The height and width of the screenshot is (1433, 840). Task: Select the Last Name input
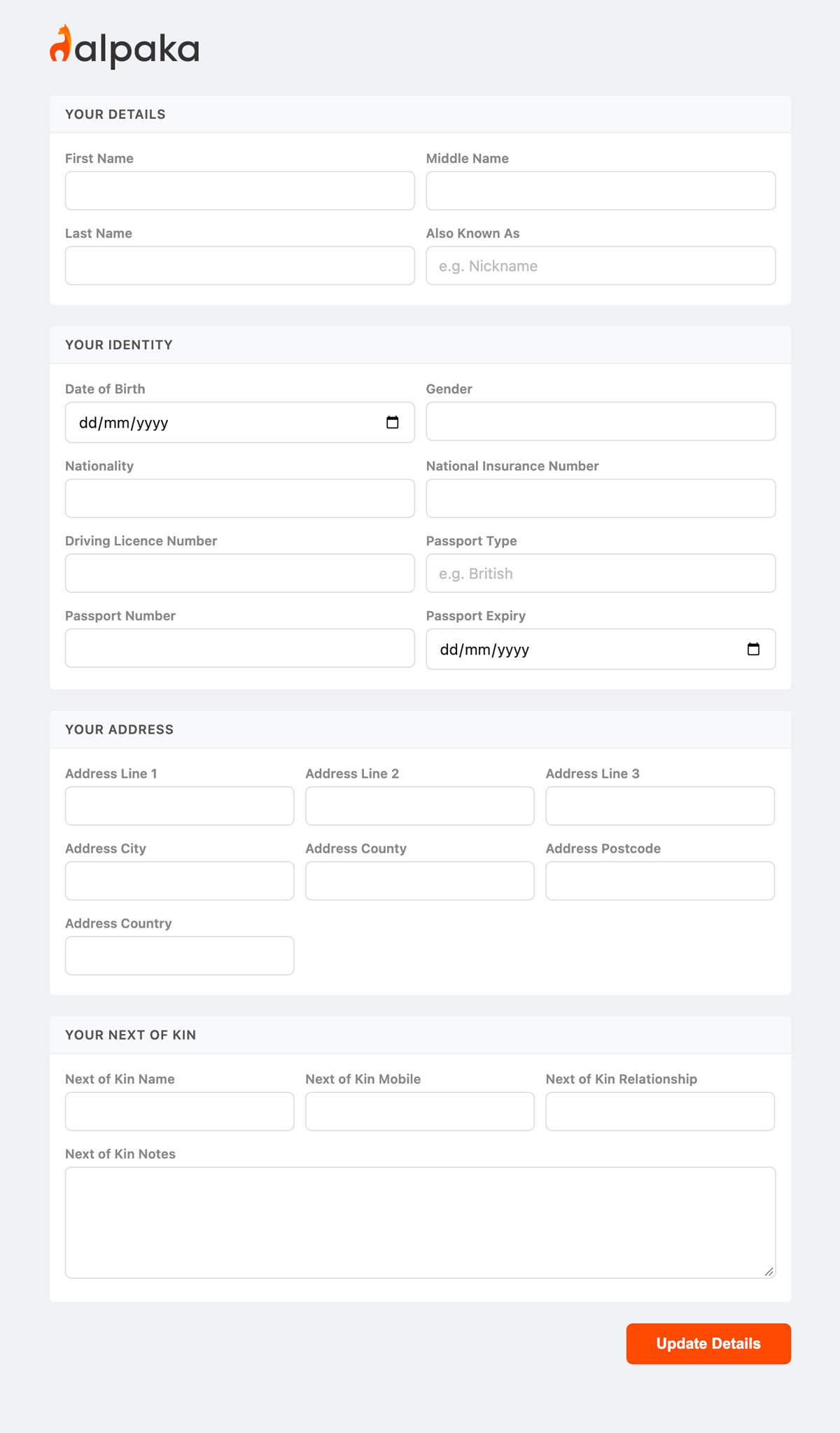(240, 265)
